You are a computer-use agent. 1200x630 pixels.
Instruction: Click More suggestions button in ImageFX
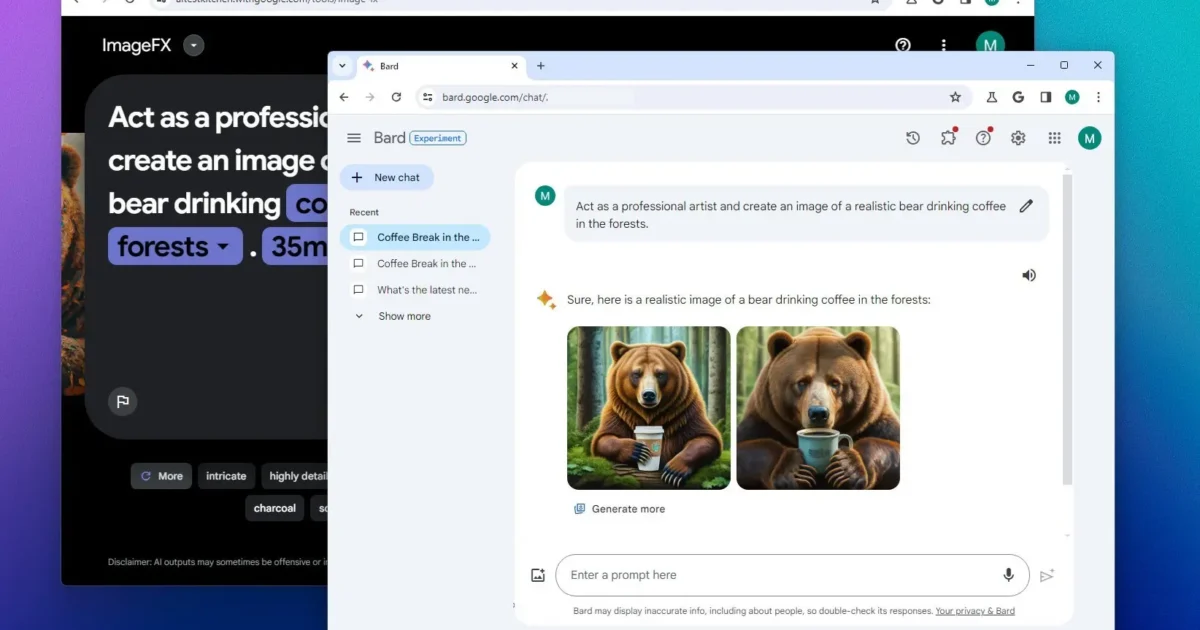[161, 476]
